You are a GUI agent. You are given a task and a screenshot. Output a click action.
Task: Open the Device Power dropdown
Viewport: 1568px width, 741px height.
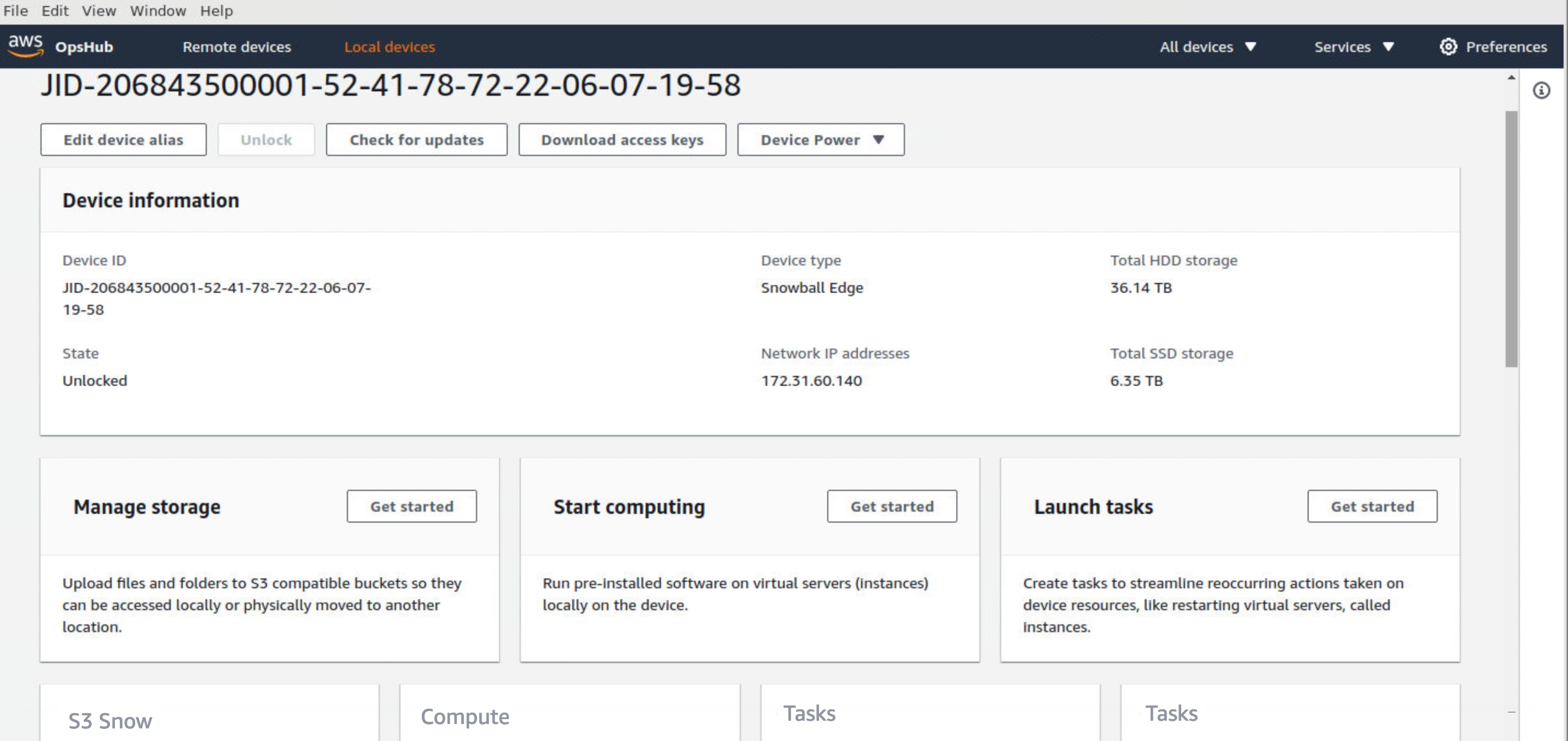click(x=821, y=140)
